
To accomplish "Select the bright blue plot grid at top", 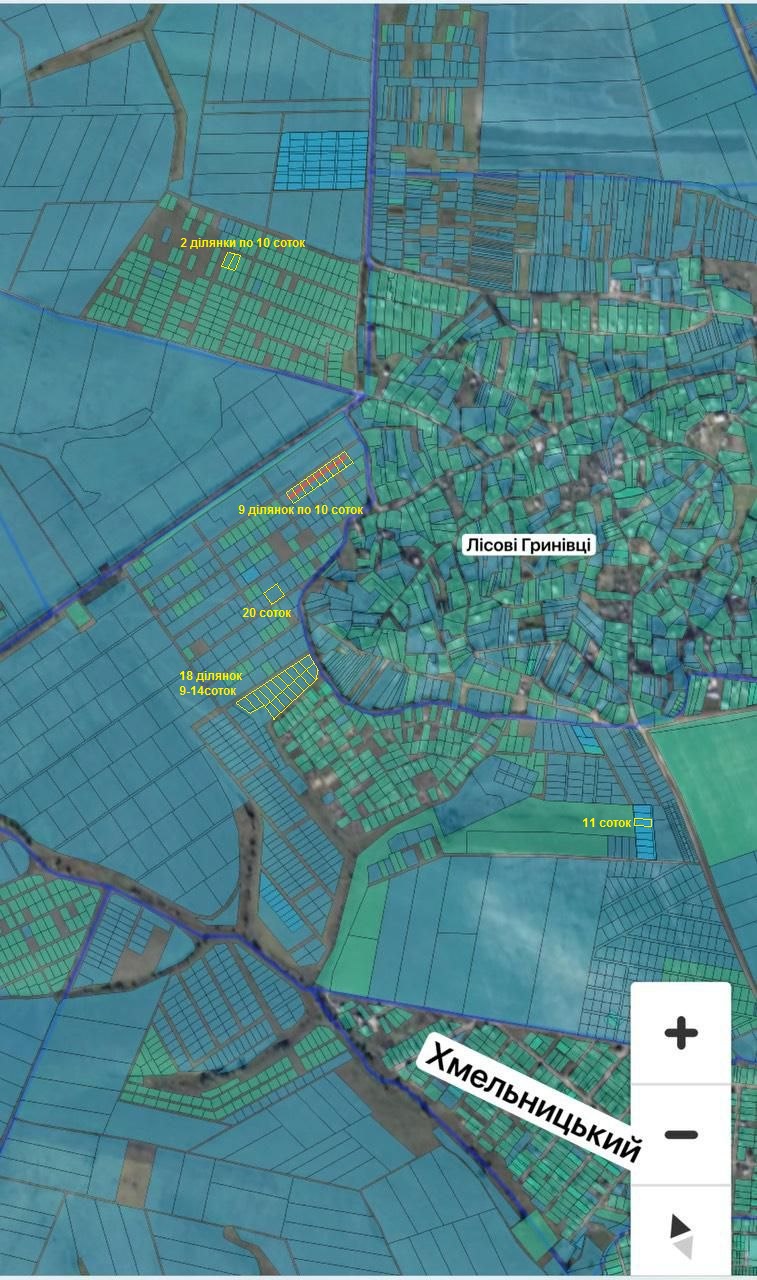I will 321,160.
